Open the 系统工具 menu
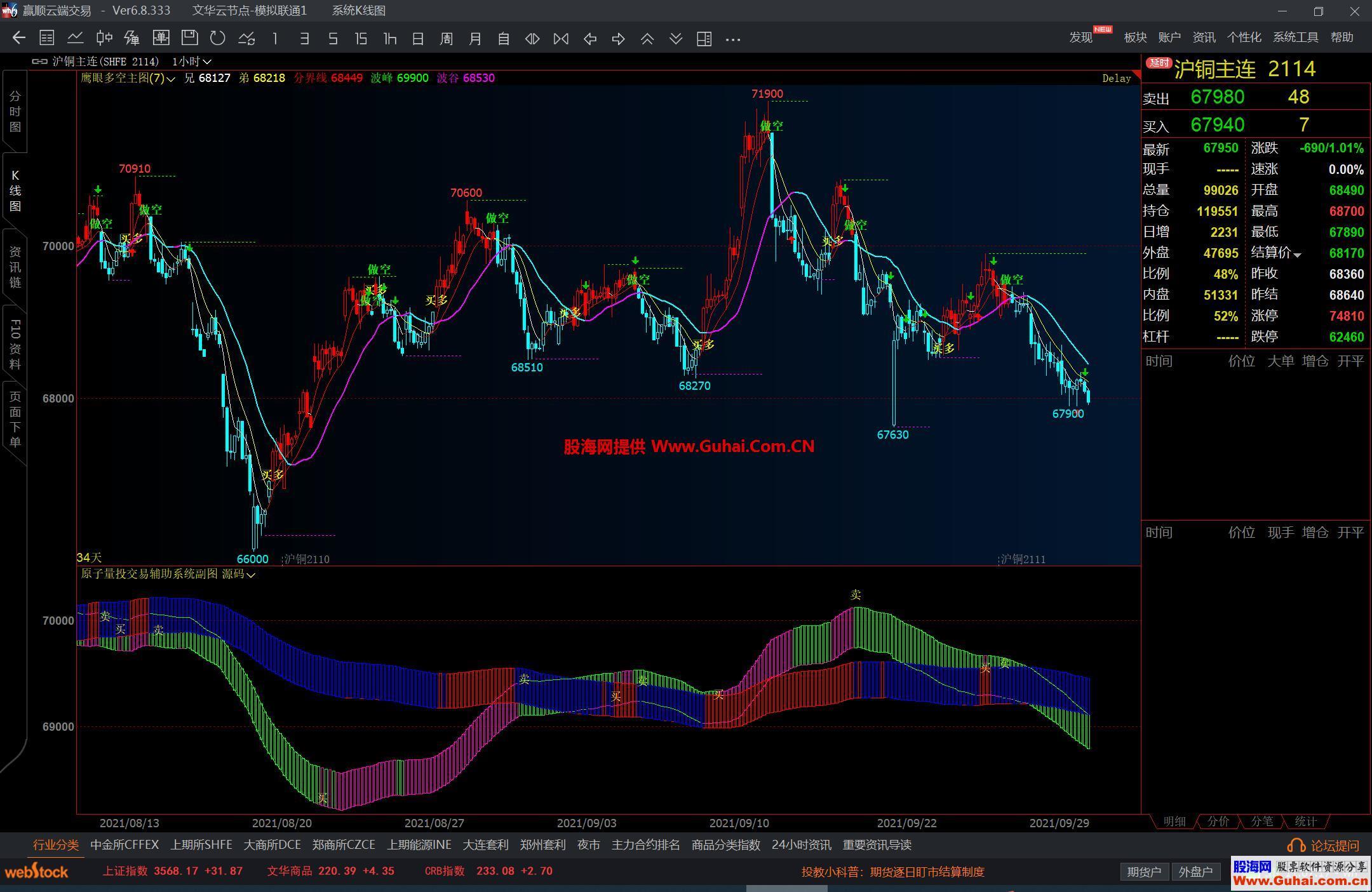 pyautogui.click(x=1295, y=37)
